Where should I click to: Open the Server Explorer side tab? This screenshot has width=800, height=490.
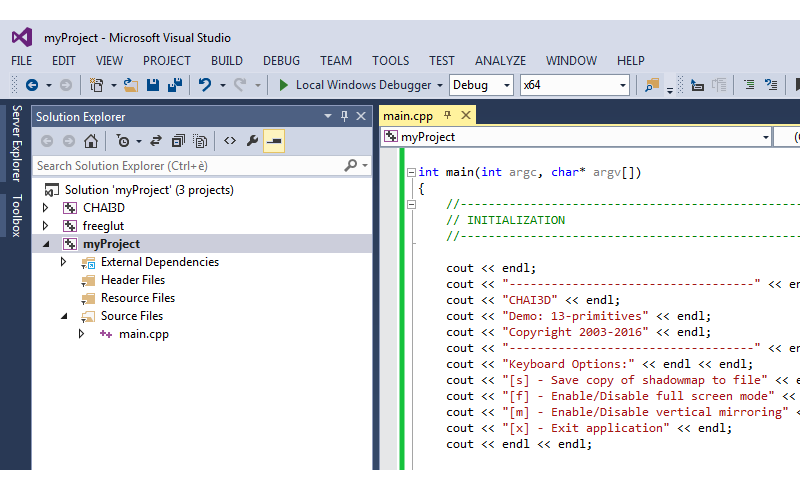(16, 143)
